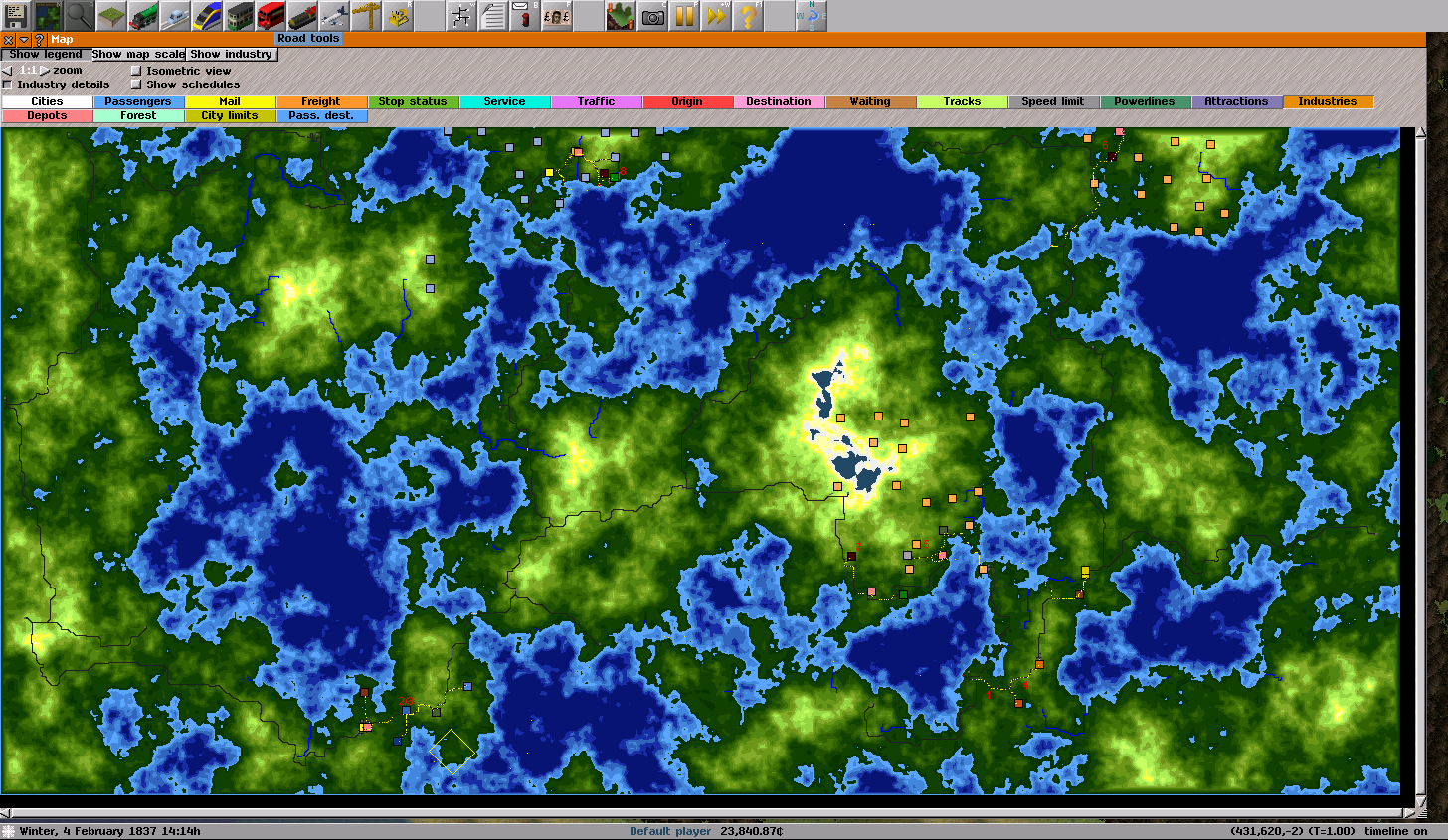Select the Waiting map filter

(x=870, y=101)
